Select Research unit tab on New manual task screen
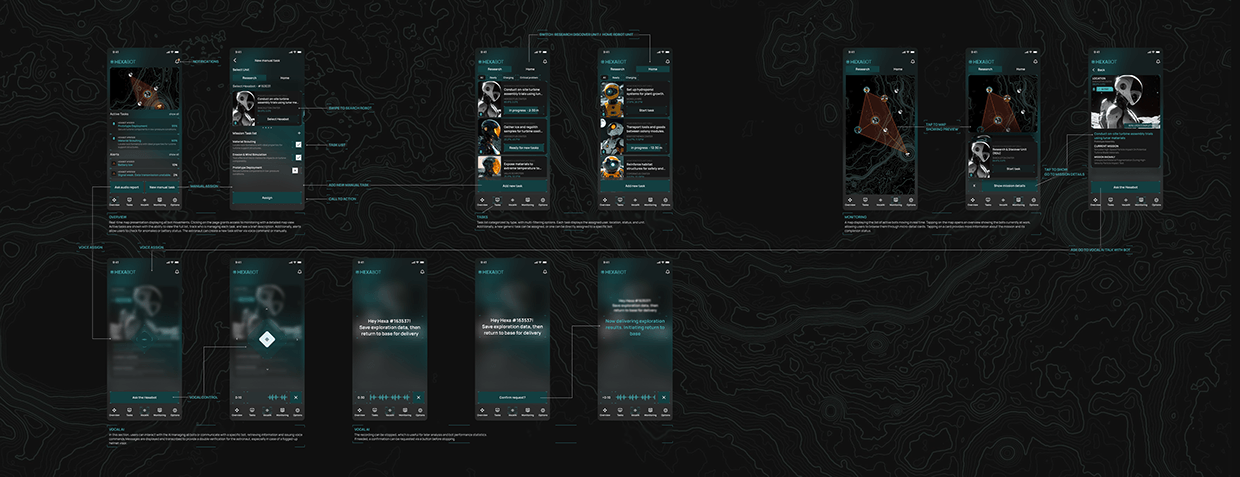The height and width of the screenshot is (477, 1240). tap(249, 78)
